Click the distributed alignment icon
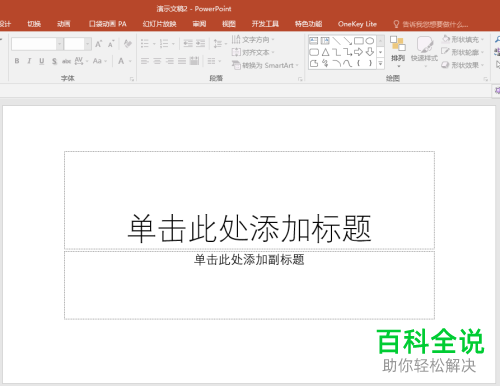Screen dimensions: 500x386 (x=194, y=61)
